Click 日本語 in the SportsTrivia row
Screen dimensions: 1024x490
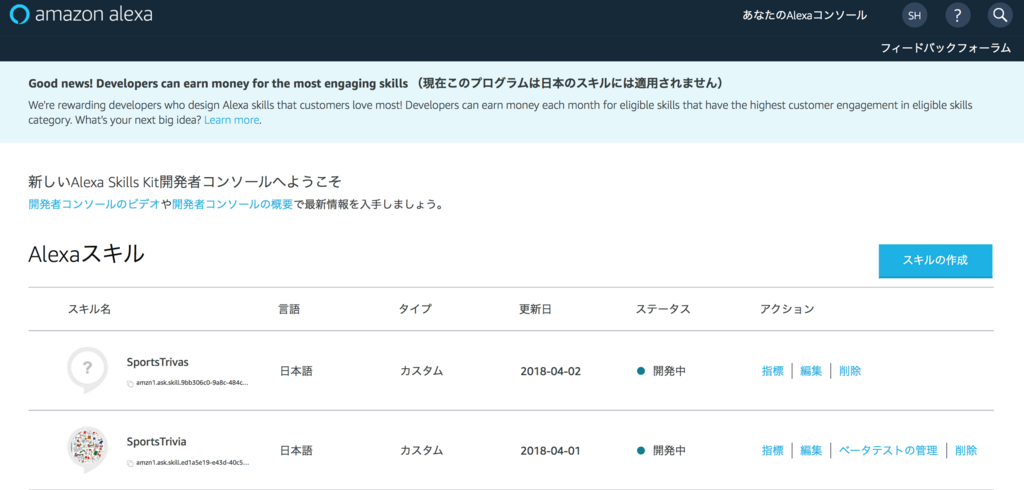296,450
